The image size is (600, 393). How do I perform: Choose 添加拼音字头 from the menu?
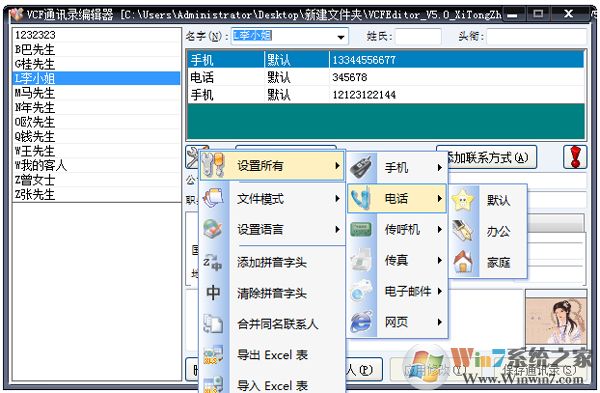[x=272, y=263]
